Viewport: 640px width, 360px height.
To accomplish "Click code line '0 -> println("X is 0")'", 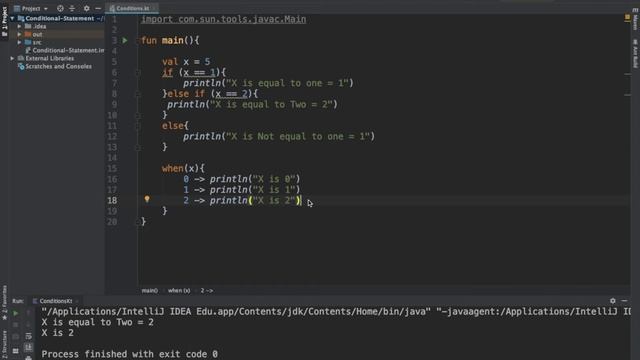I will [242, 179].
